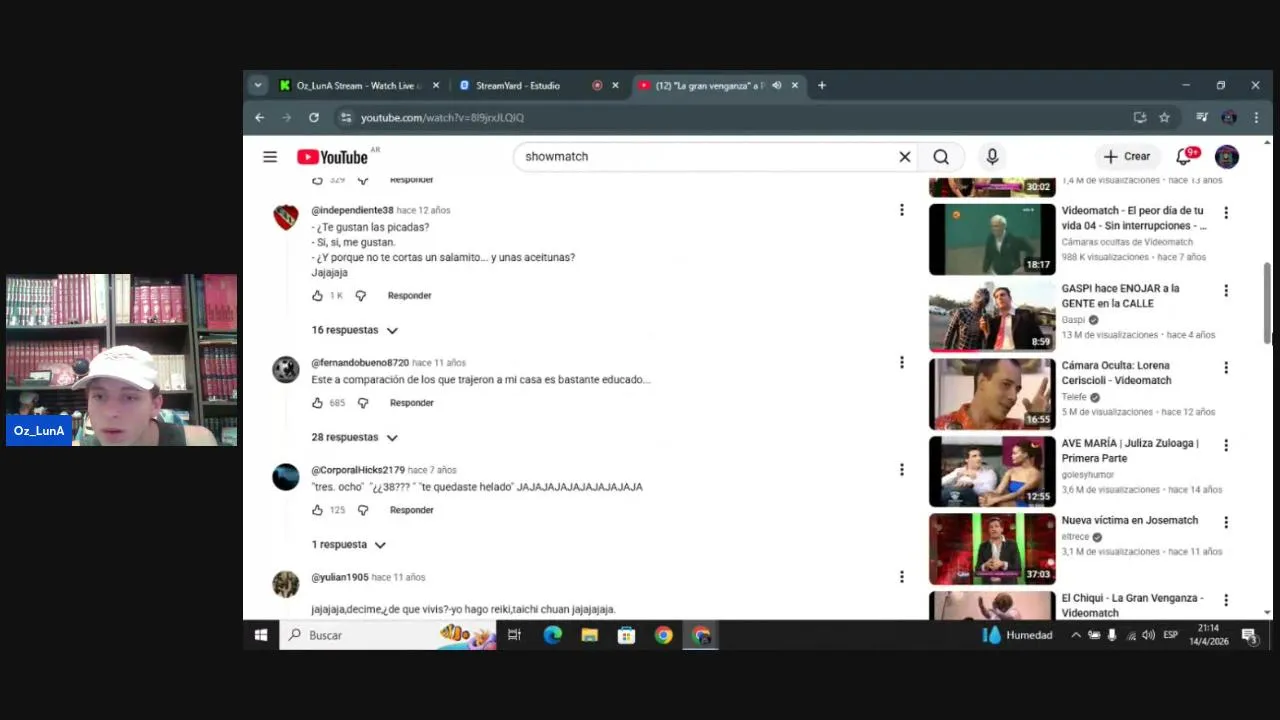Dislike the @CorporalHicks2179 comment
Screen dimensions: 1280x720
pos(363,510)
